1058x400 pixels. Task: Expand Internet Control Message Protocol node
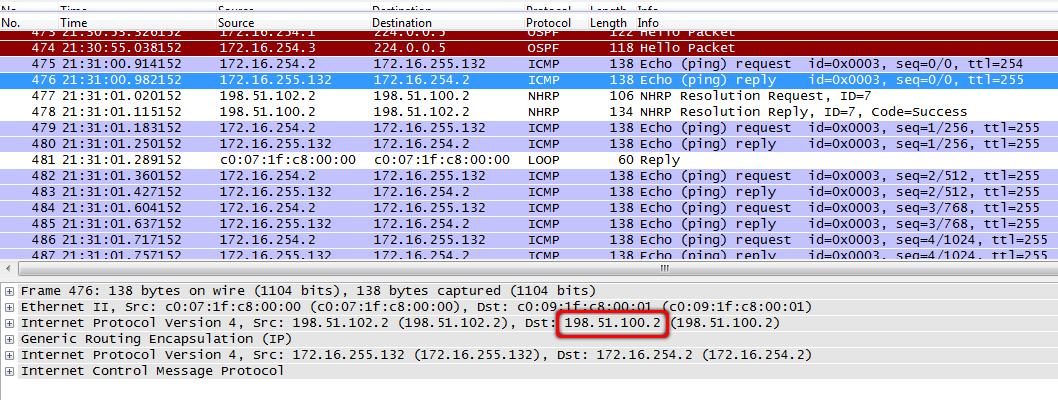tap(9, 371)
